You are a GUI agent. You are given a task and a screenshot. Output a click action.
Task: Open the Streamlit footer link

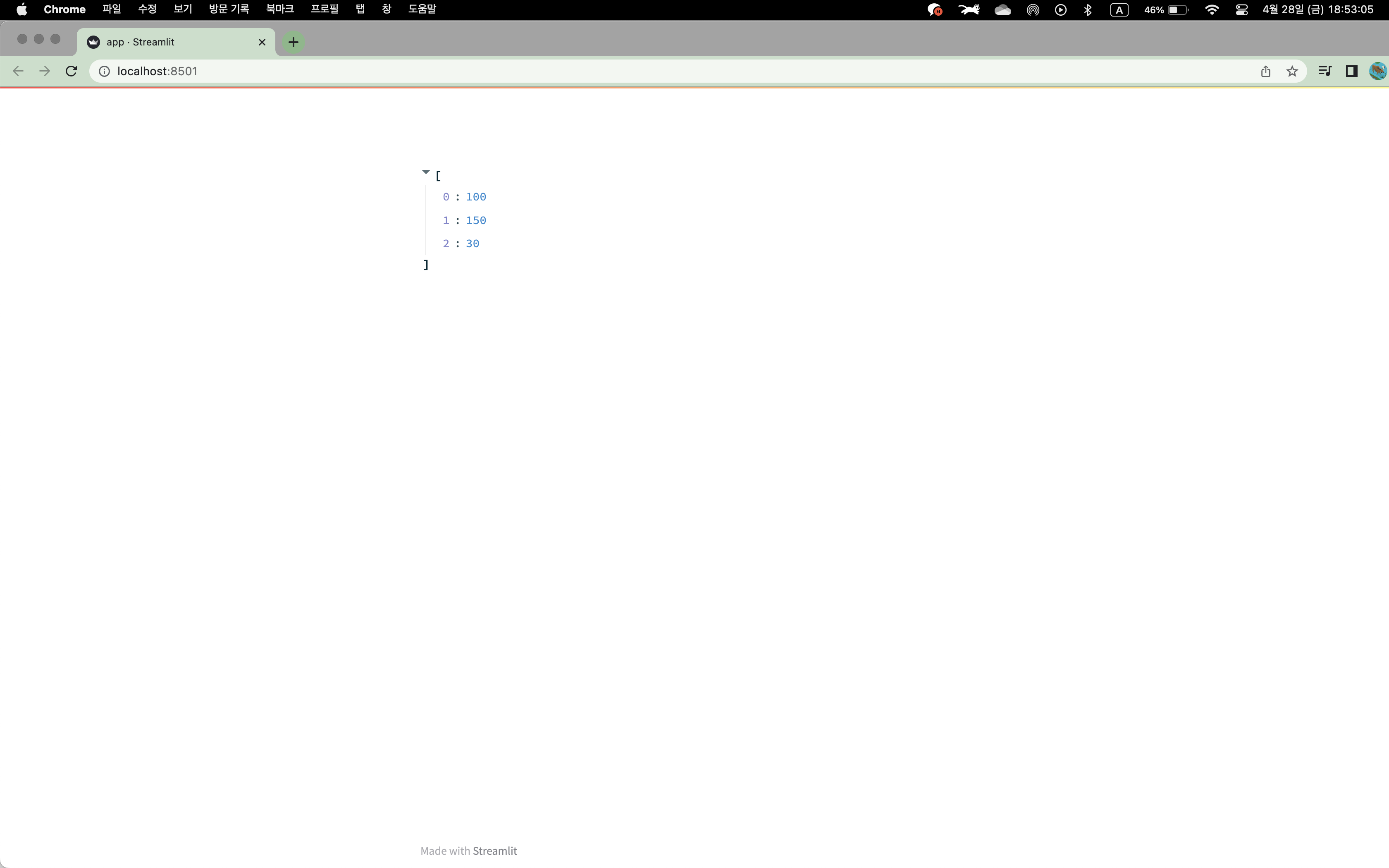[495, 851]
